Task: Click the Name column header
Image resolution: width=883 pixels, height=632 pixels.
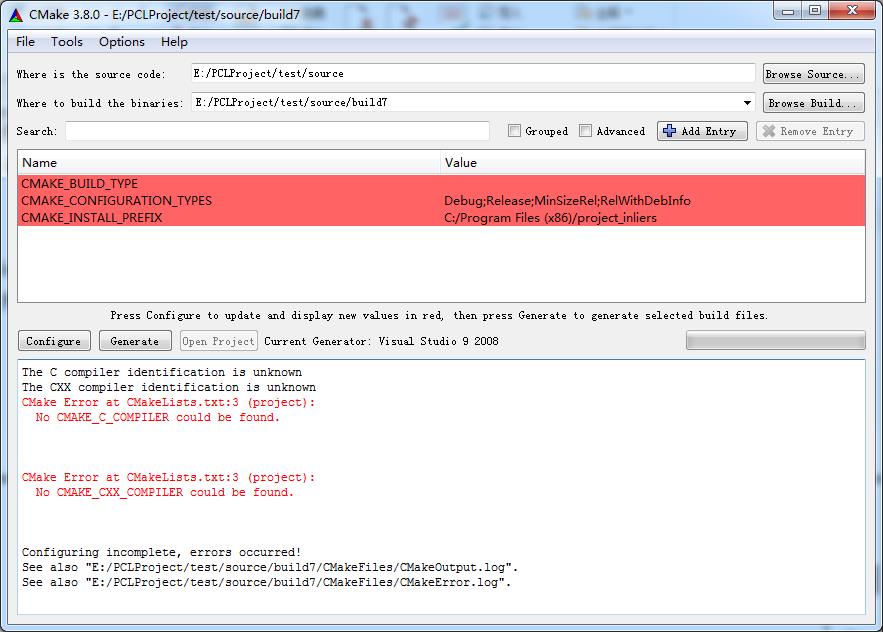Action: click(229, 163)
